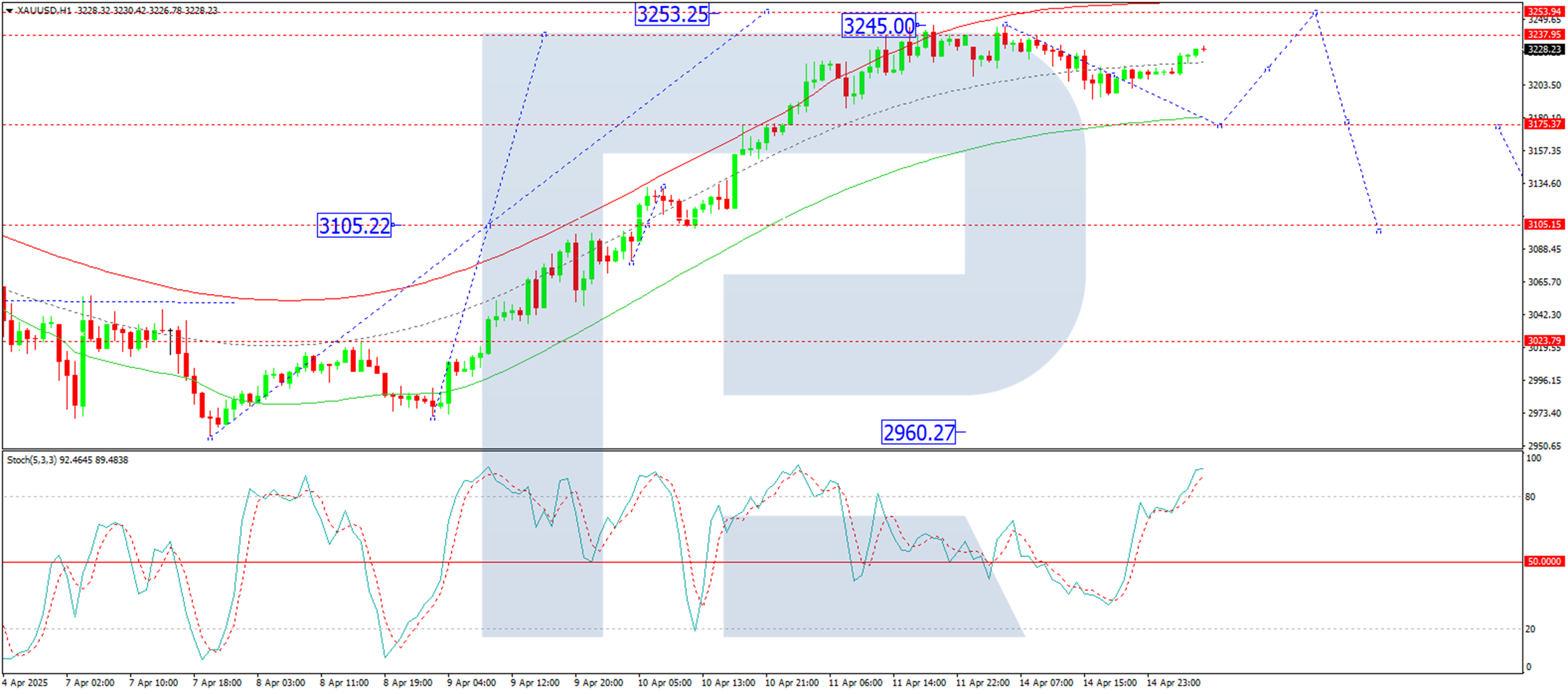
Task: Select the 3253.25 price label box
Action: (671, 14)
